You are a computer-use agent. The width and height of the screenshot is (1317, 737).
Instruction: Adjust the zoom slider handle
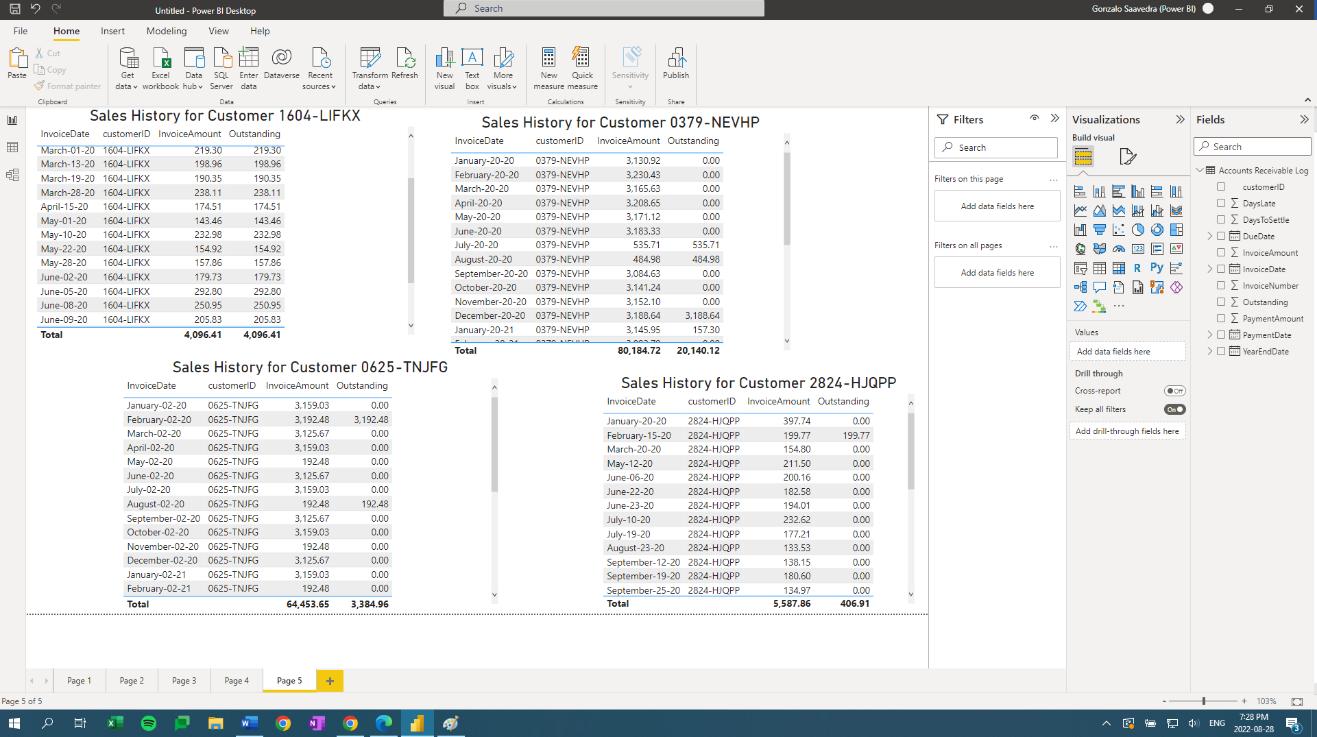[1204, 701]
